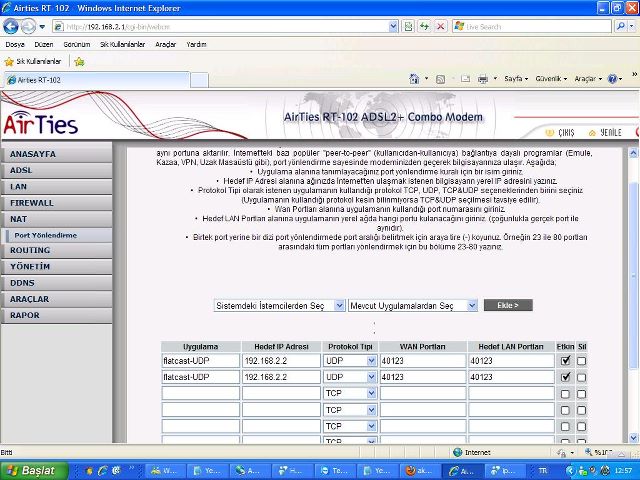
Task: Open the RAPOR sidebar section
Action: pos(56,316)
